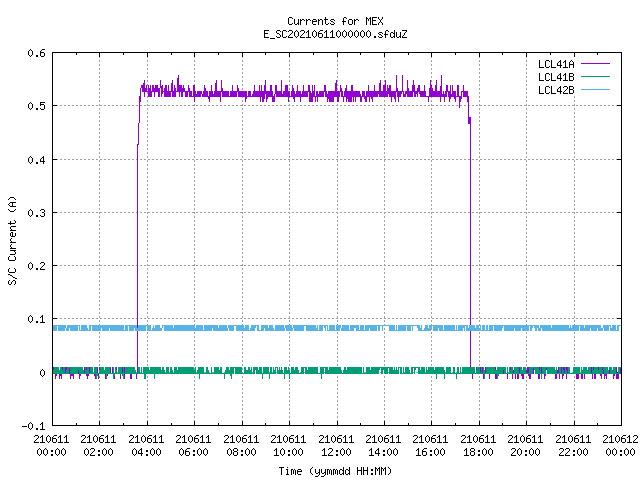Click the x-axis tick '210611 02:00'
Viewport: 640px width, 480px height.
(x=98, y=446)
